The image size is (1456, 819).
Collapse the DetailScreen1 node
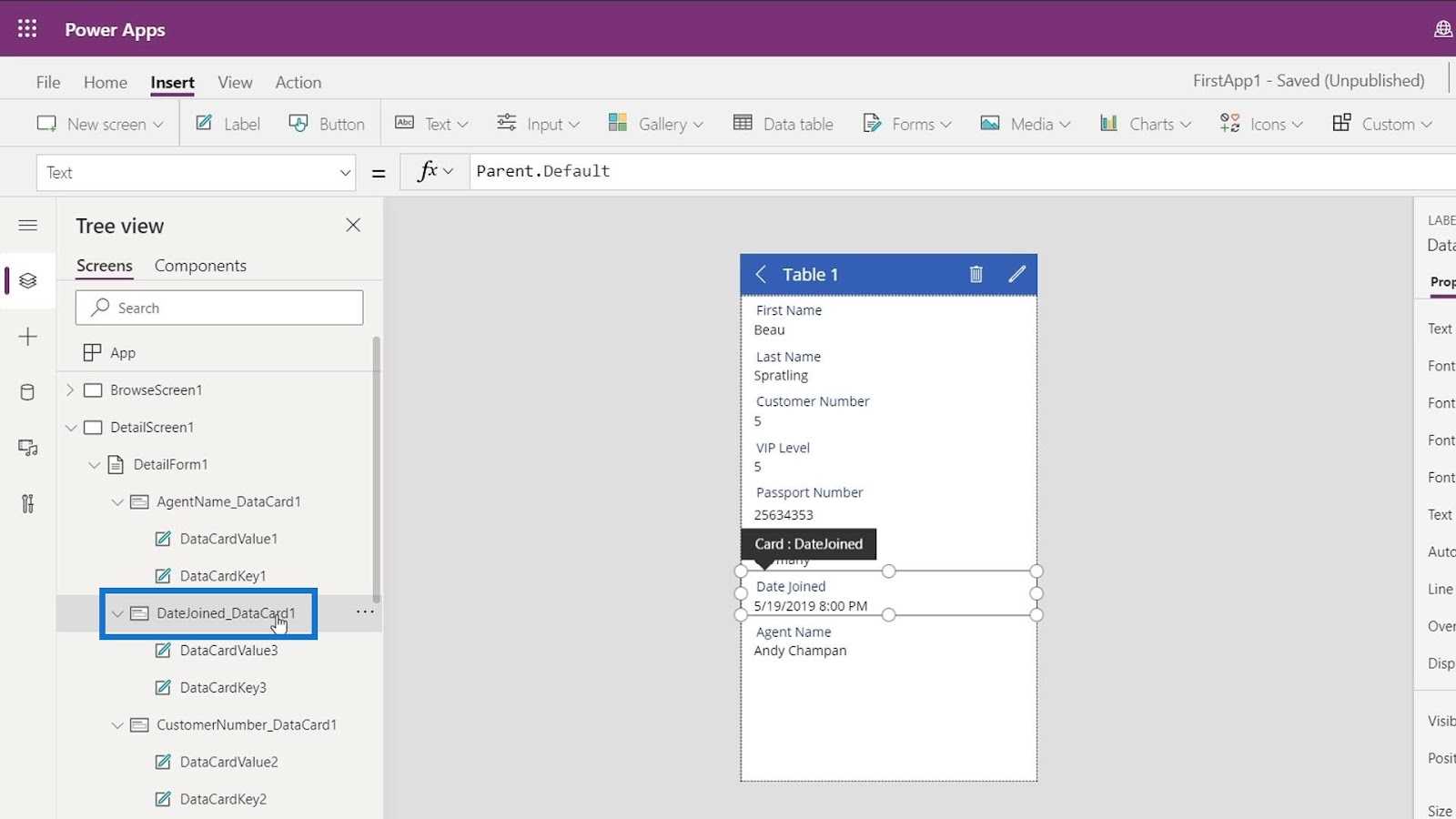click(x=70, y=427)
